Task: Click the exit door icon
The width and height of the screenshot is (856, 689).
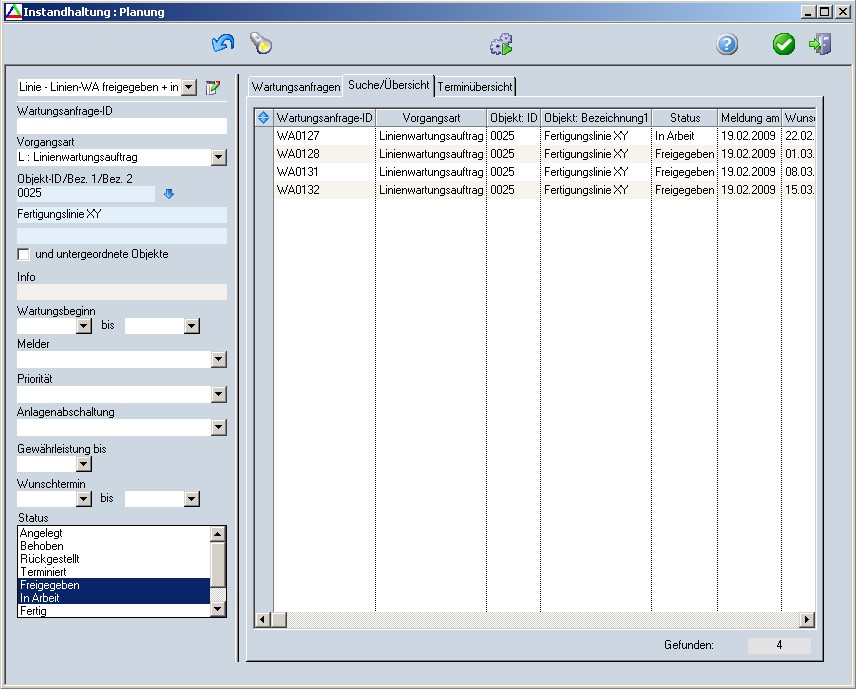Action: [x=820, y=44]
